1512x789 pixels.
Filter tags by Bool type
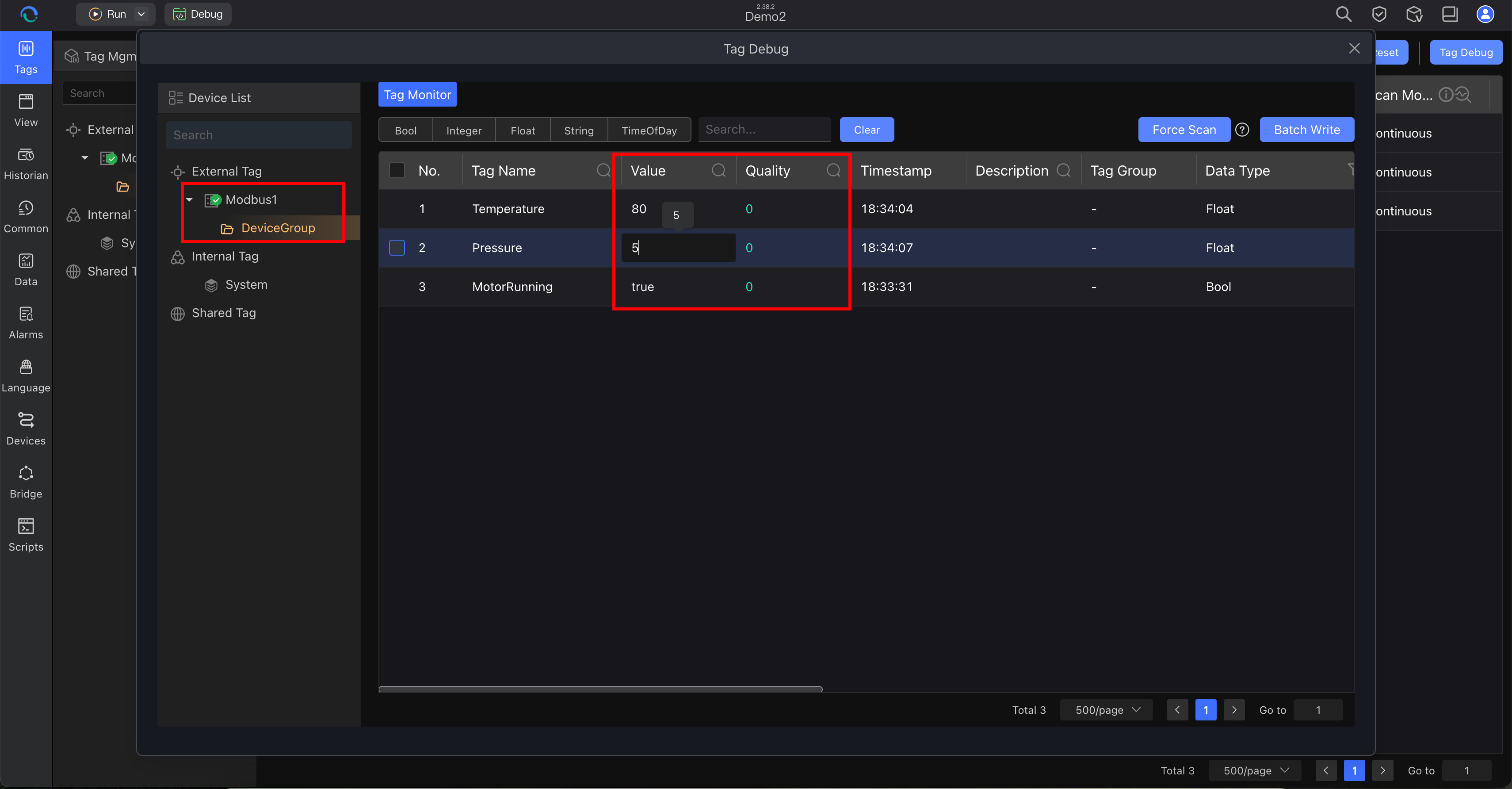click(405, 130)
